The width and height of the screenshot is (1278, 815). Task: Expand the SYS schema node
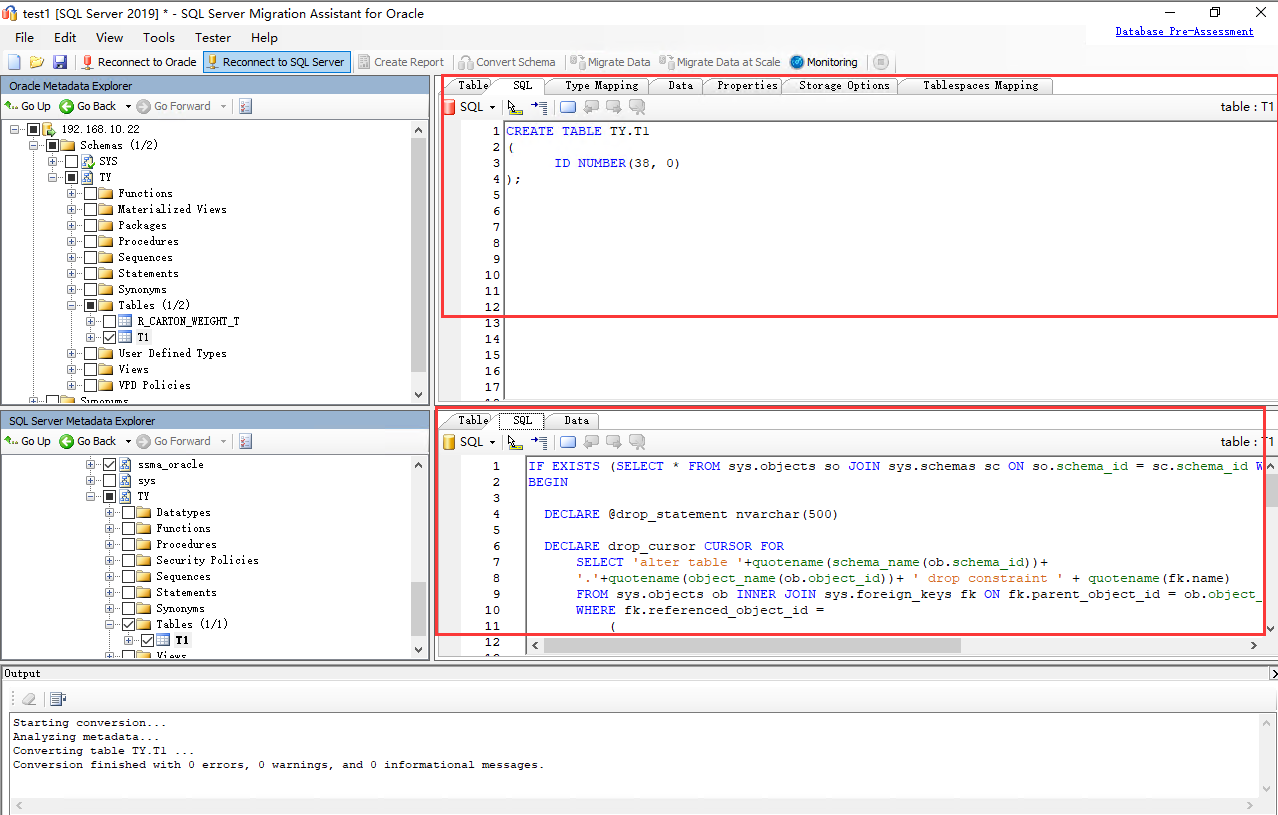53,161
